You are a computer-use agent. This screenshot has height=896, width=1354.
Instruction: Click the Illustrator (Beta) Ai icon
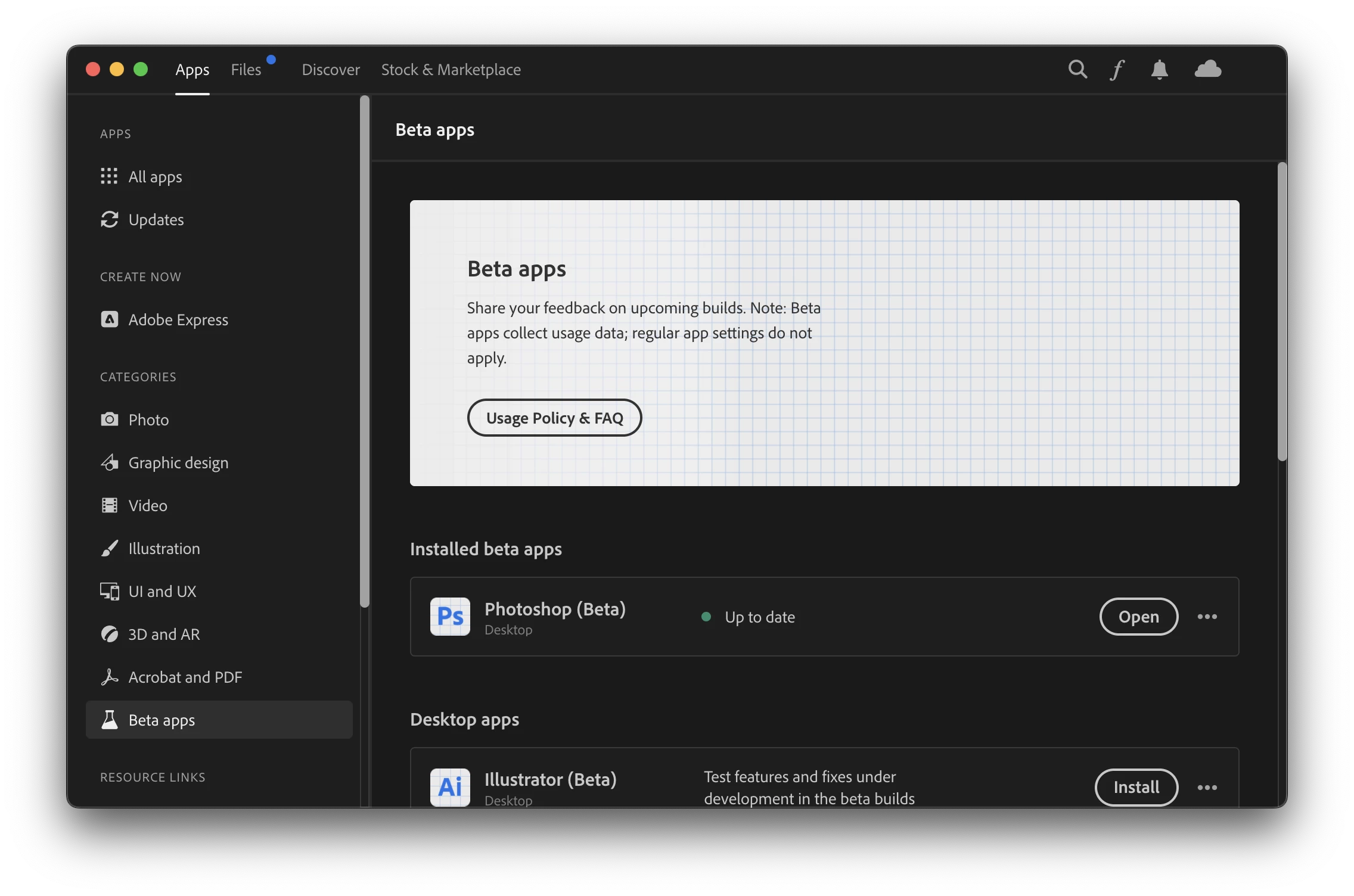click(450, 786)
